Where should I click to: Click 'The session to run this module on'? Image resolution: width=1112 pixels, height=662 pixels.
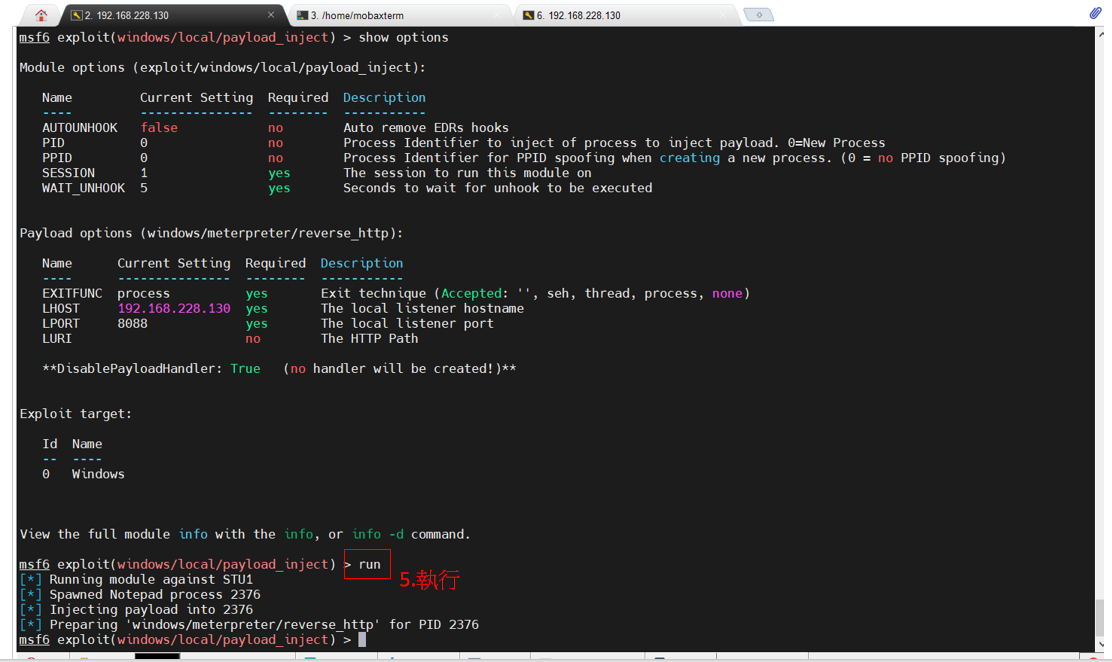(467, 173)
